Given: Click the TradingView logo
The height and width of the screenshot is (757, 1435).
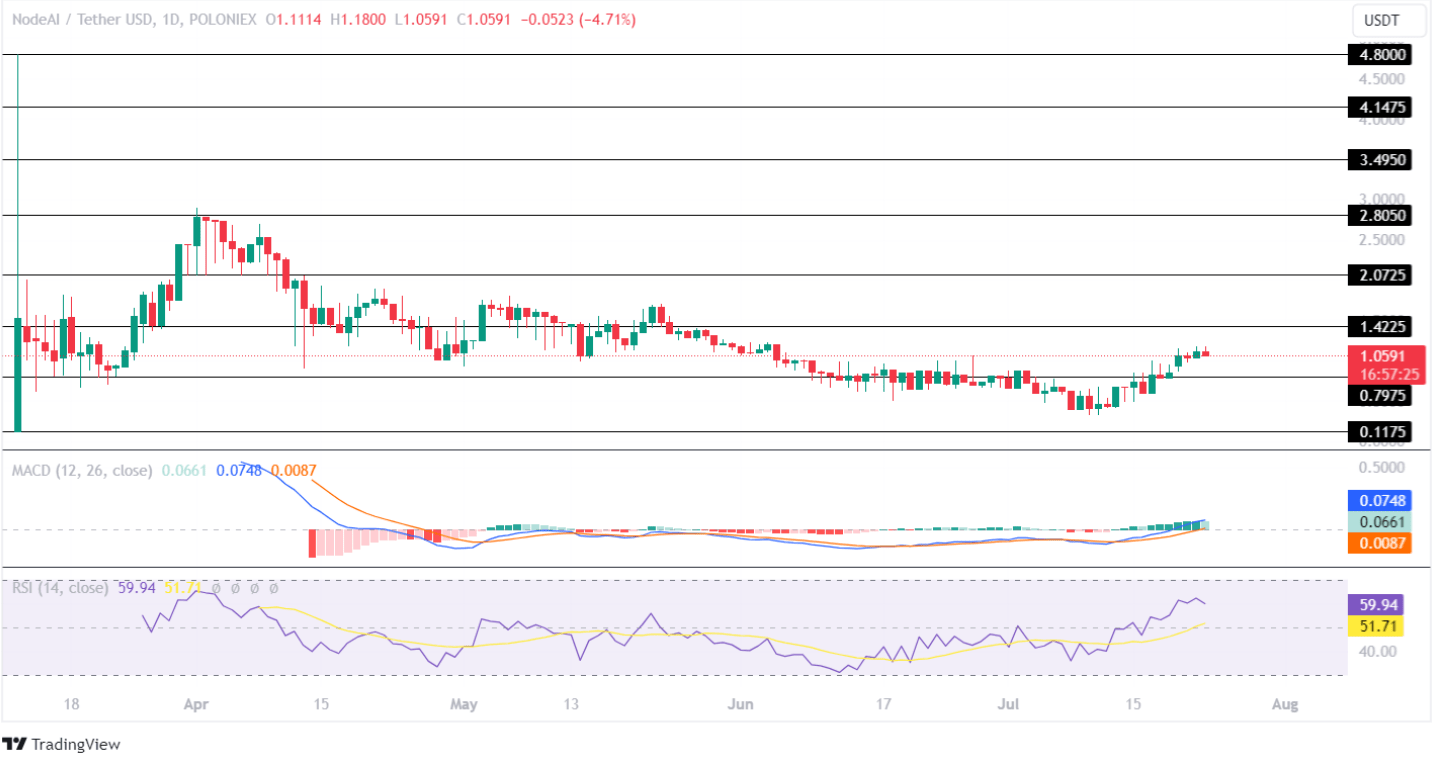Looking at the screenshot, I should (61, 744).
